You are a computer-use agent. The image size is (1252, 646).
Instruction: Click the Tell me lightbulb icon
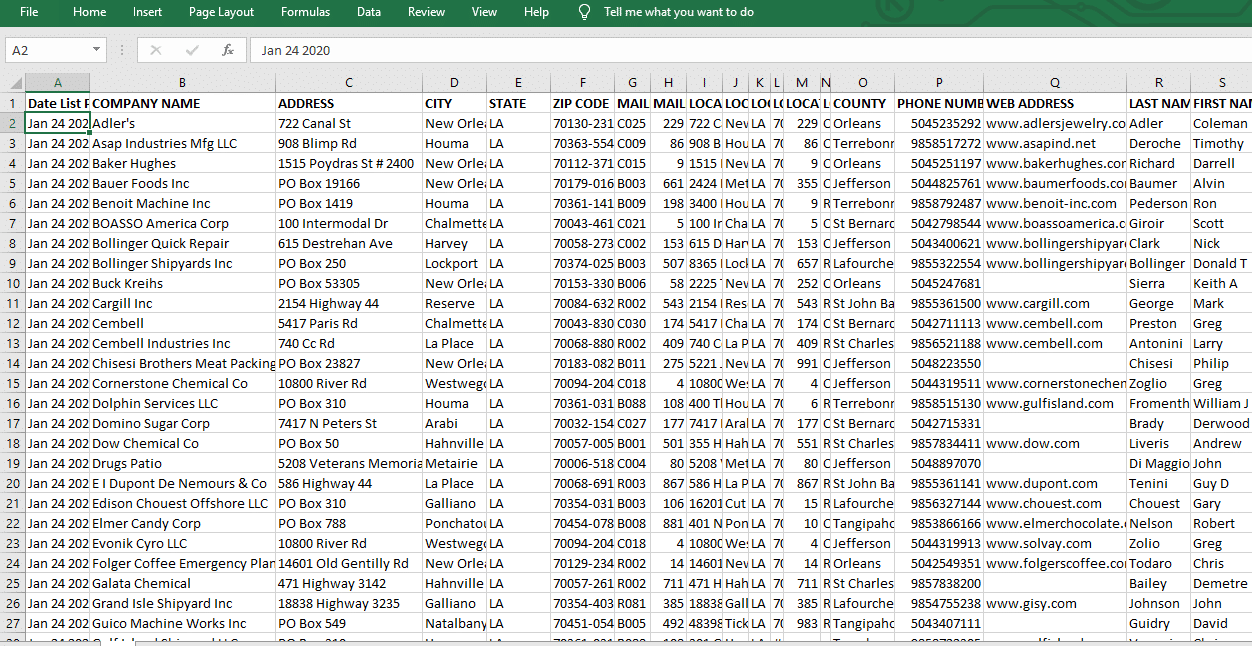pyautogui.click(x=584, y=12)
